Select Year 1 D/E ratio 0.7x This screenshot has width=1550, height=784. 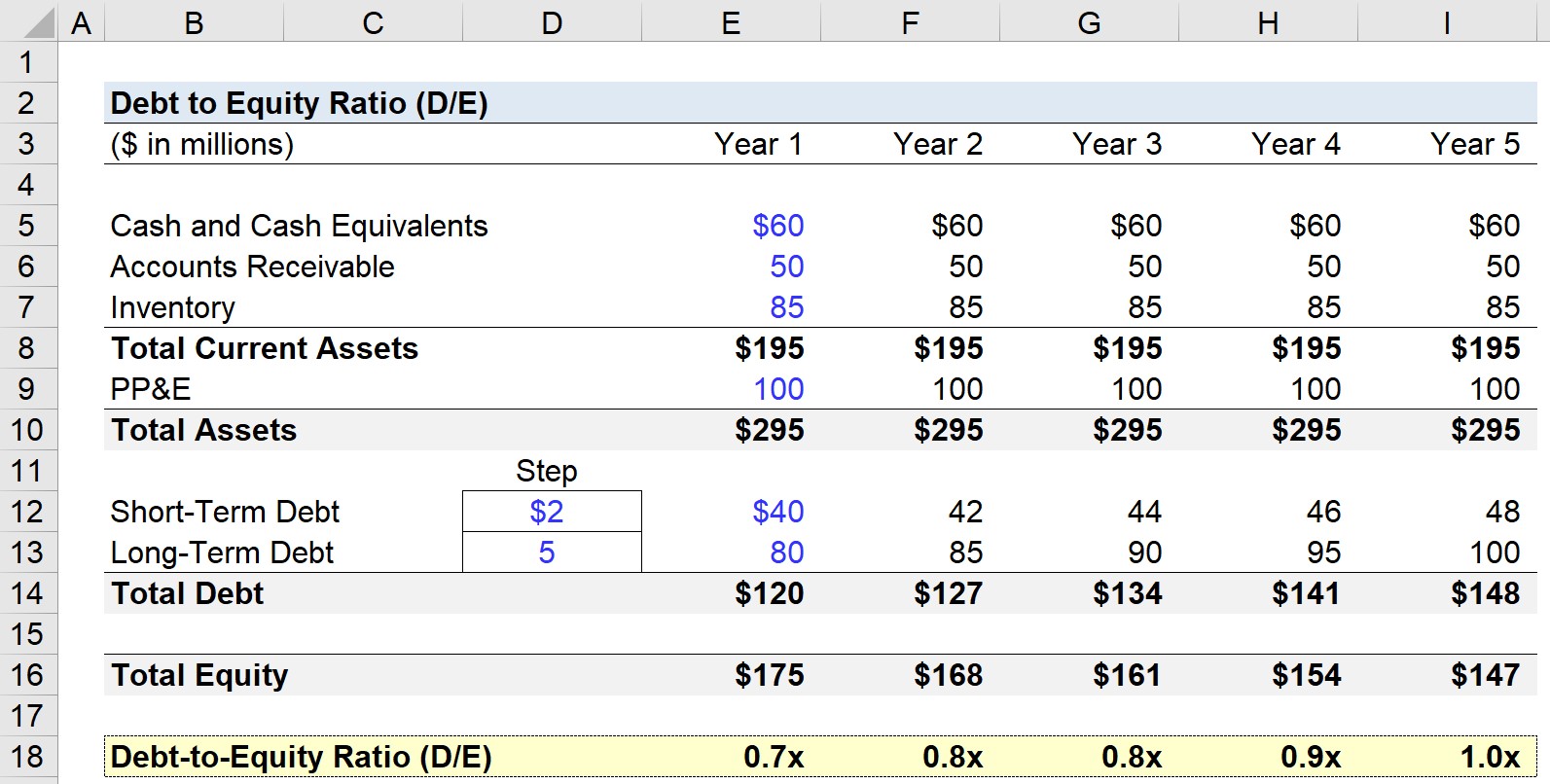(775, 757)
